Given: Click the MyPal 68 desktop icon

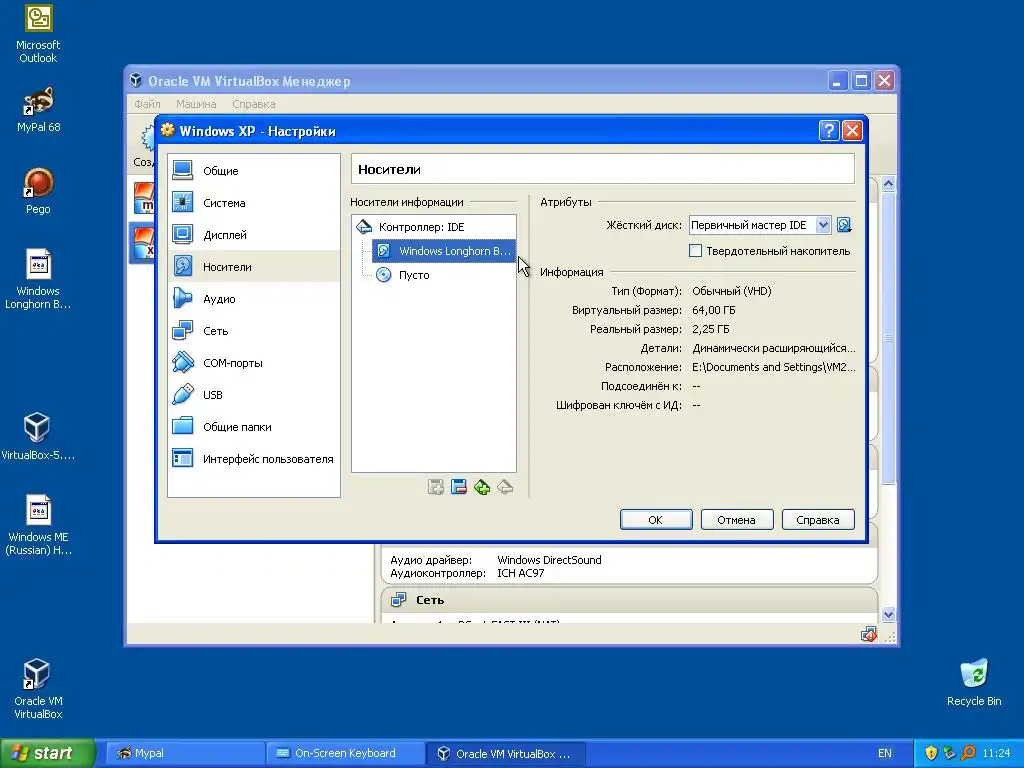Looking at the screenshot, I should coord(38,109).
